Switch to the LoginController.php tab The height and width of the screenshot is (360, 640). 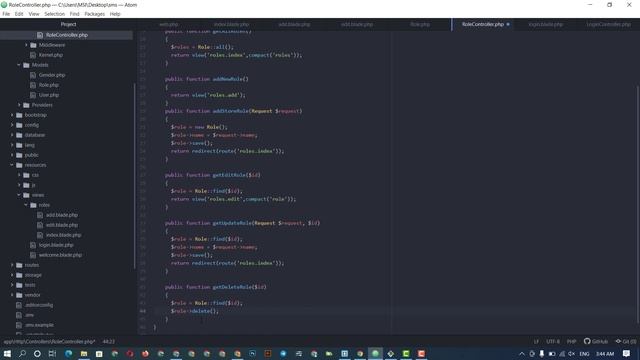coord(608,24)
